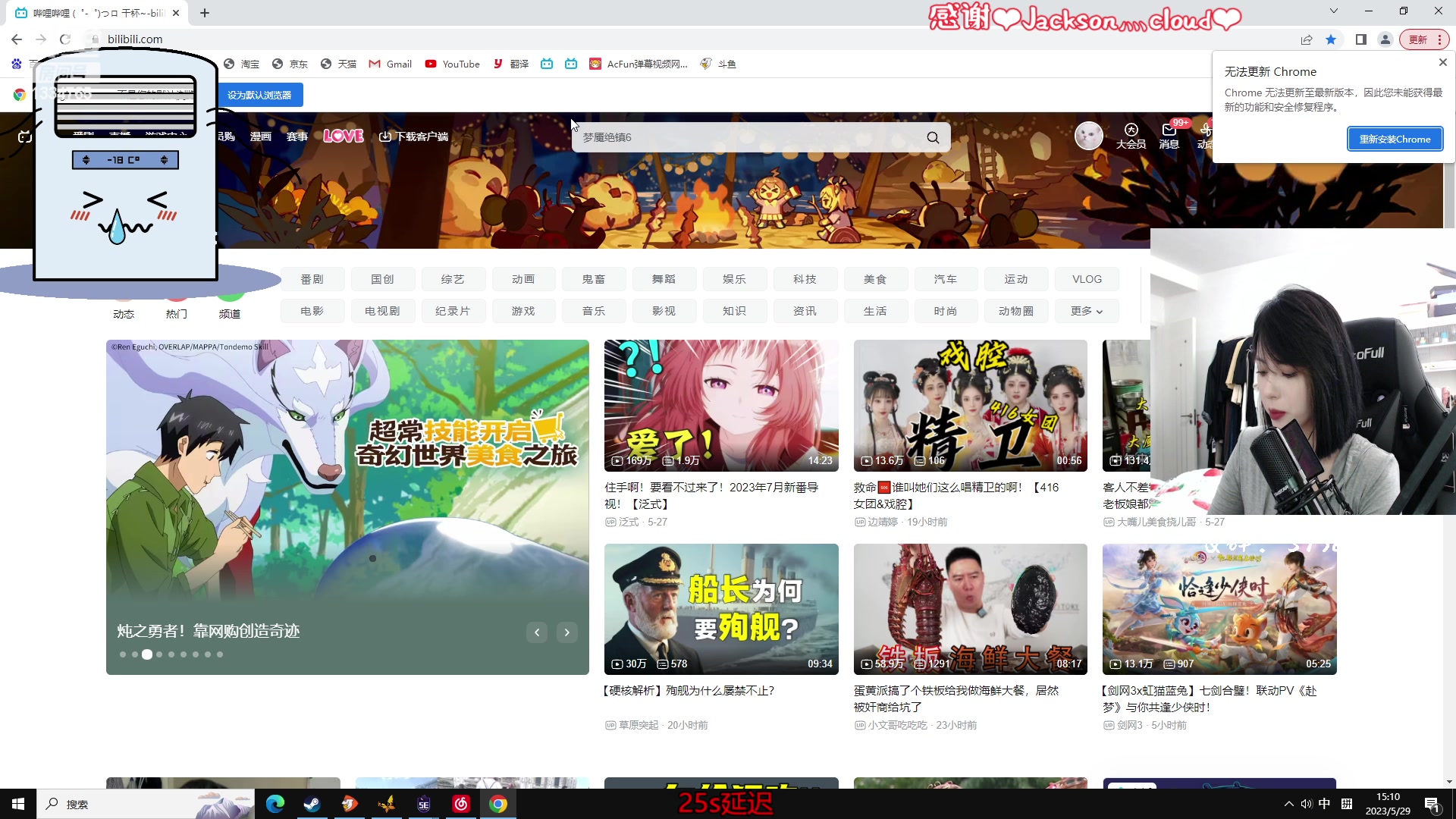The width and height of the screenshot is (1456, 819).
Task: Open 漫画 in the top nav
Action: click(261, 136)
